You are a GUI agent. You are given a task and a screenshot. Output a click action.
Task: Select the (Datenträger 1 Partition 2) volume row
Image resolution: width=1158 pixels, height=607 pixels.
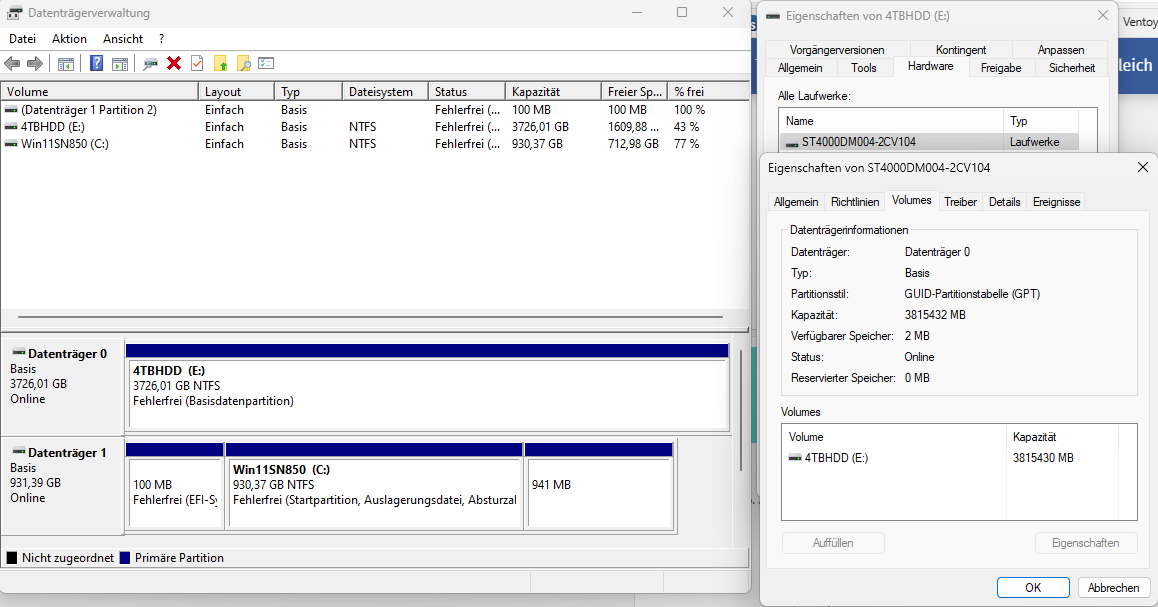(374, 109)
